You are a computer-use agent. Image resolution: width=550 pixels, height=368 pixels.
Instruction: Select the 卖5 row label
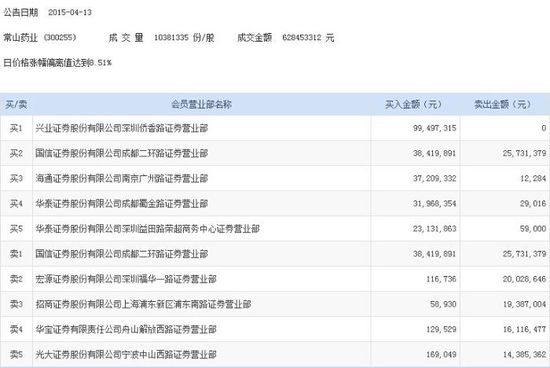pyautogui.click(x=16, y=354)
